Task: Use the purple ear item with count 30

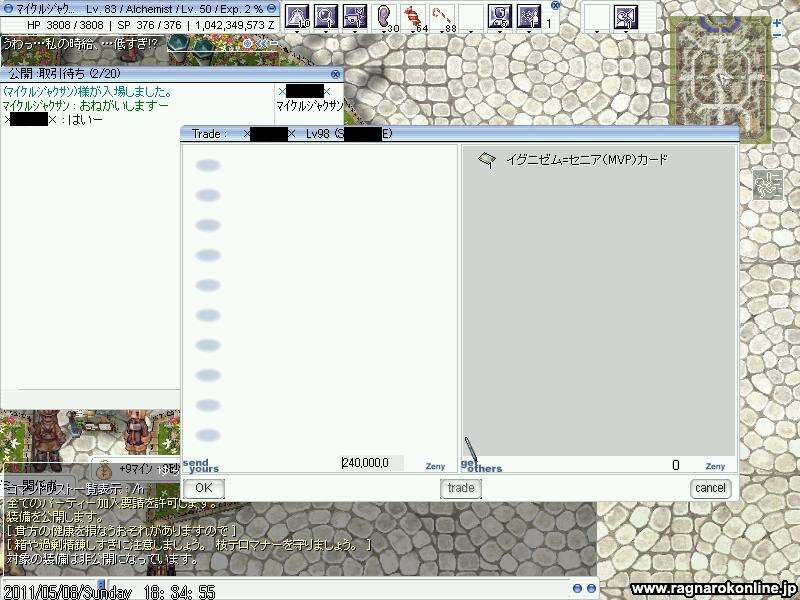Action: (384, 16)
